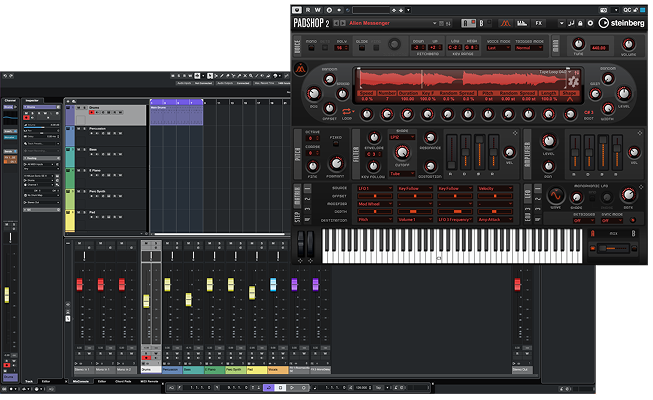This screenshot has width=653, height=400.
Task: Enable record on the Drums track
Action: tap(92, 112)
